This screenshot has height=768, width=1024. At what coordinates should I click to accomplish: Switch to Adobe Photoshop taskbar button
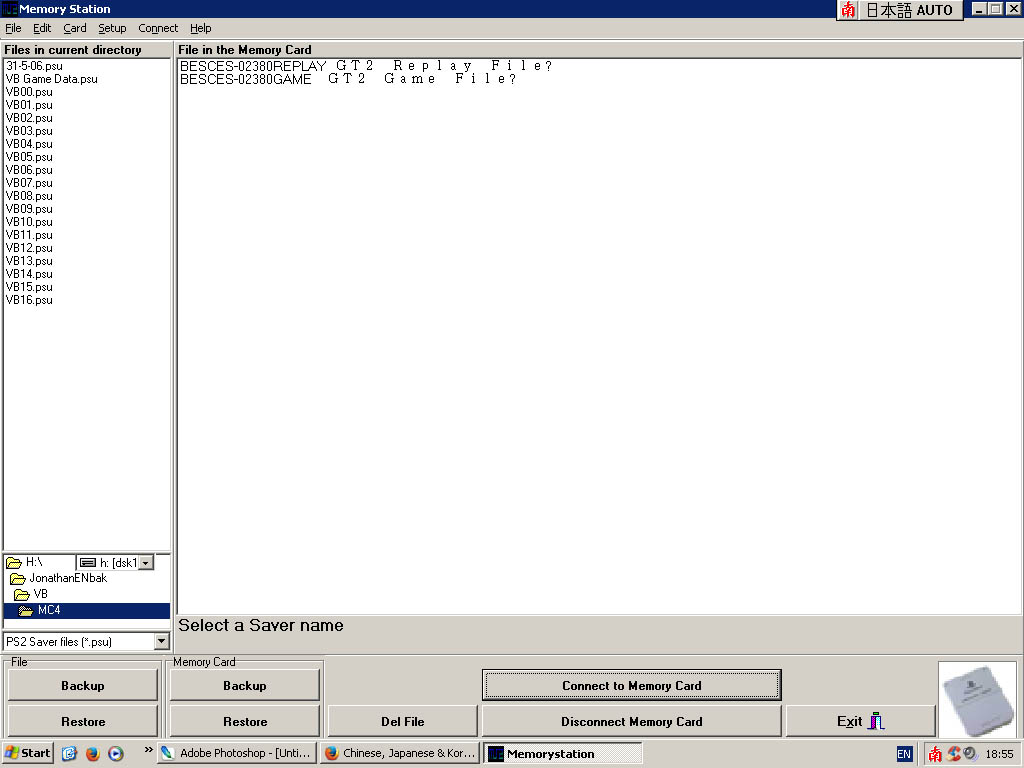click(x=237, y=753)
